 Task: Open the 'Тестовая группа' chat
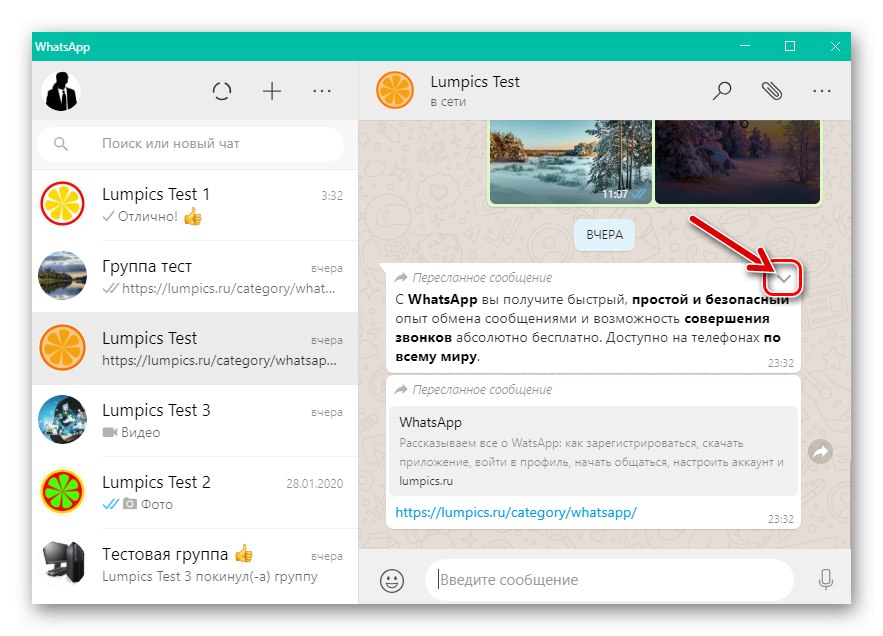coord(195,565)
